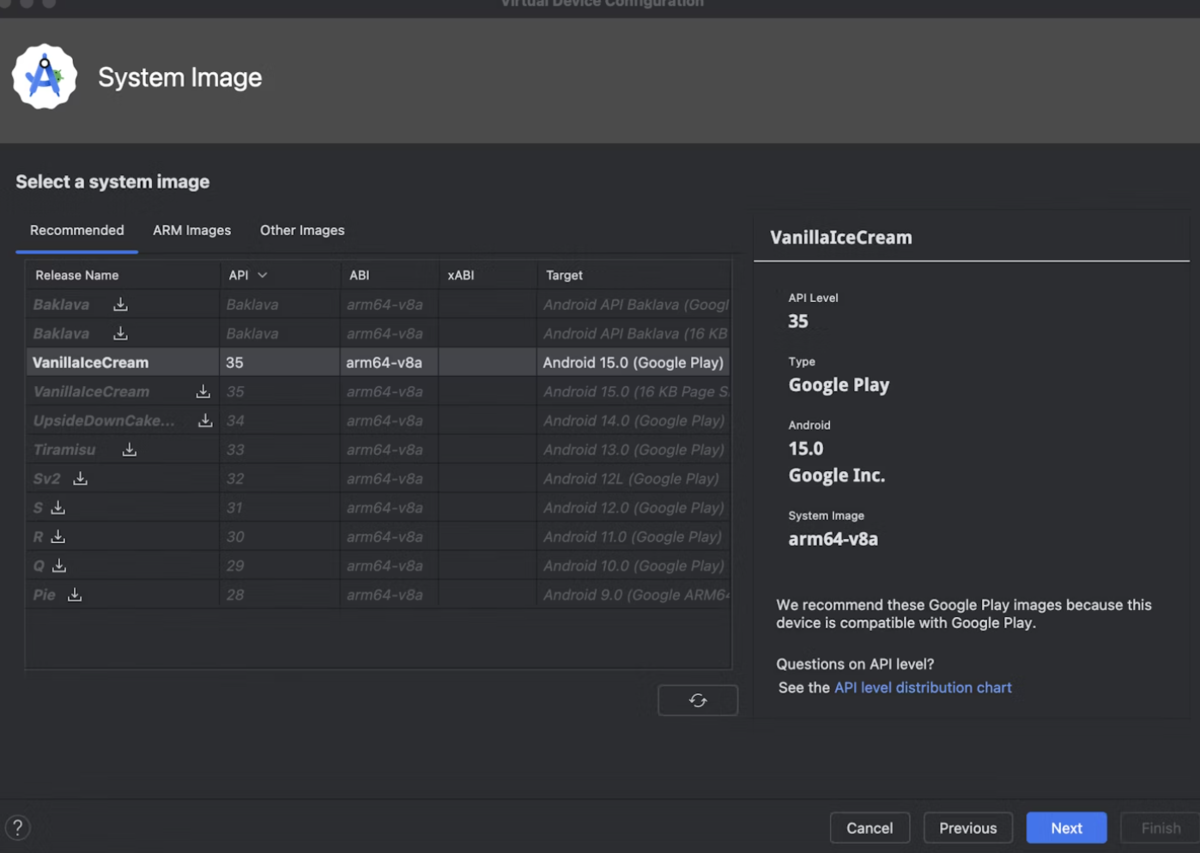1200x853 pixels.
Task: Click the Sv2 release name
Action: (x=47, y=478)
